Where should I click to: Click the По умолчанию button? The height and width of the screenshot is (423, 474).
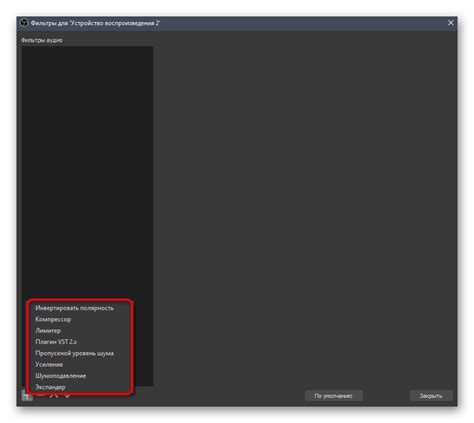(333, 396)
